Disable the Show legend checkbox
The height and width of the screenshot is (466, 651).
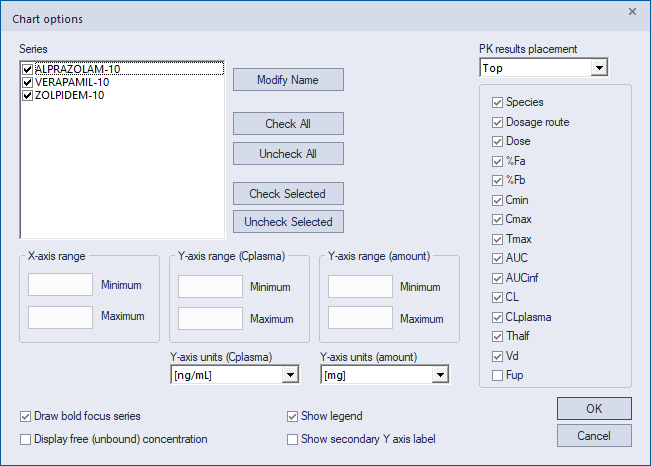[x=292, y=417]
